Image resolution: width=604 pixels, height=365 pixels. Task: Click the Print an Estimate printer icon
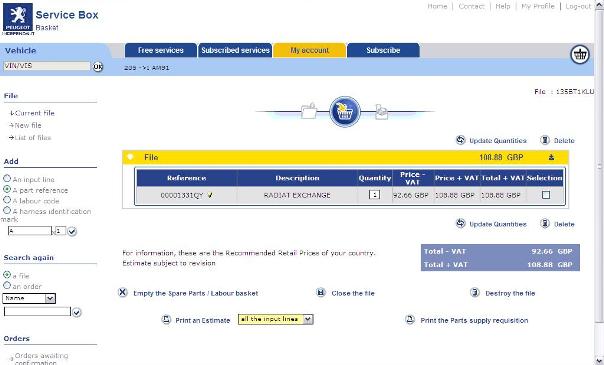click(x=166, y=320)
